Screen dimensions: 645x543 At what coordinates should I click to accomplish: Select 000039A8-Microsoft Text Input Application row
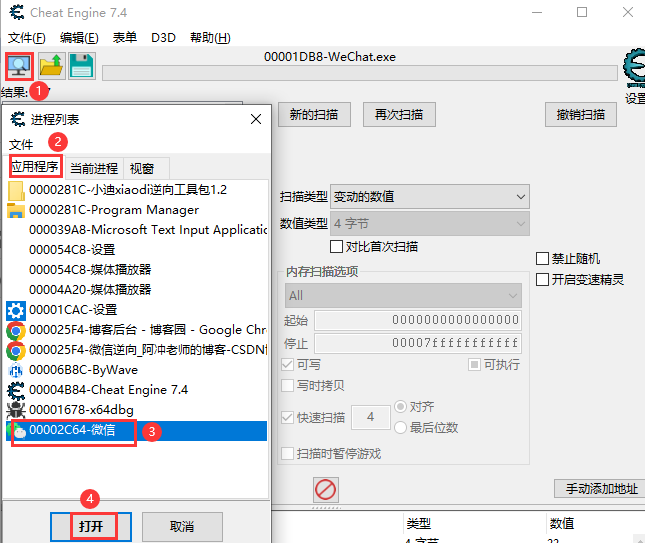pyautogui.click(x=137, y=230)
